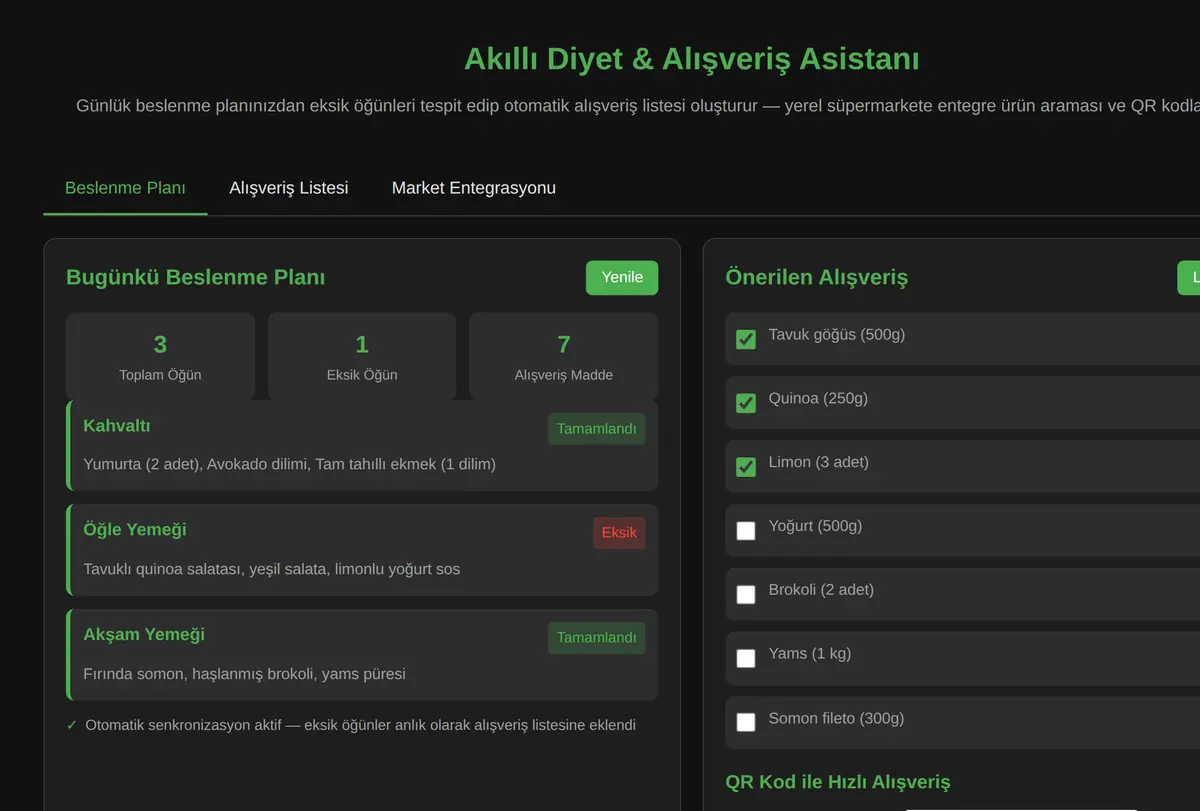Click the Kahvaltı Tamamlandı badge
The width and height of the screenshot is (1200, 811).
(597, 429)
